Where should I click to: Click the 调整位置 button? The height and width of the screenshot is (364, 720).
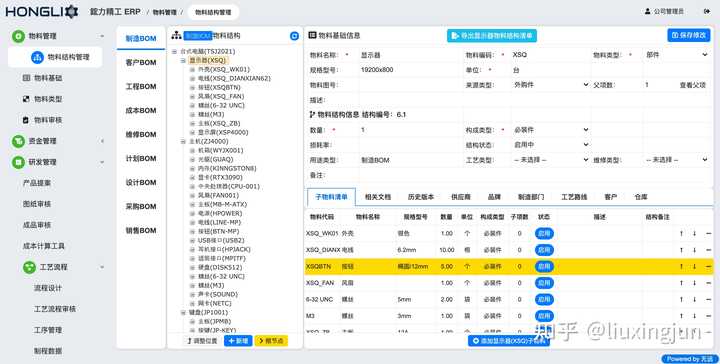(202, 341)
